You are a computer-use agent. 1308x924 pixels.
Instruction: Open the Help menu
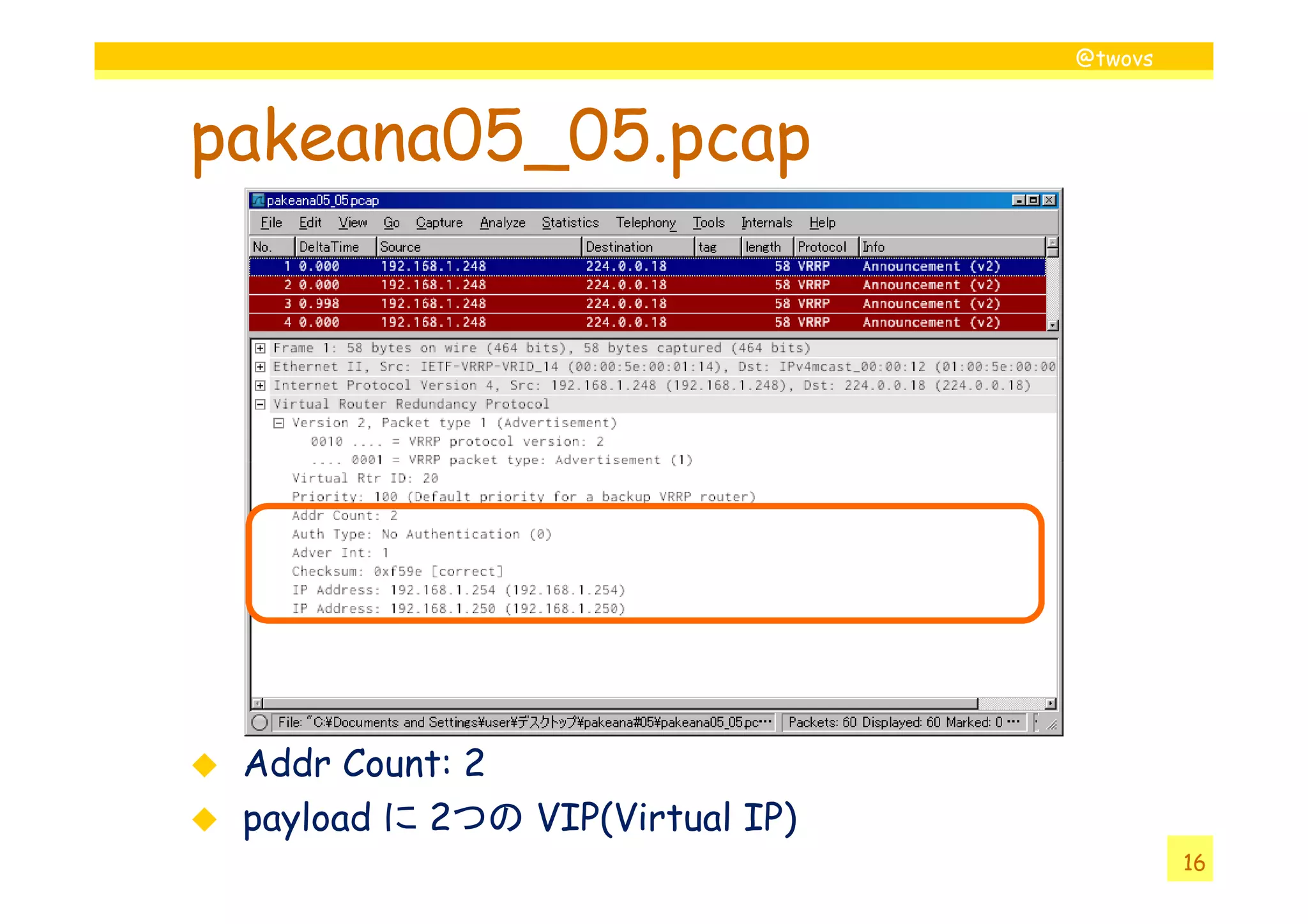tap(823, 222)
